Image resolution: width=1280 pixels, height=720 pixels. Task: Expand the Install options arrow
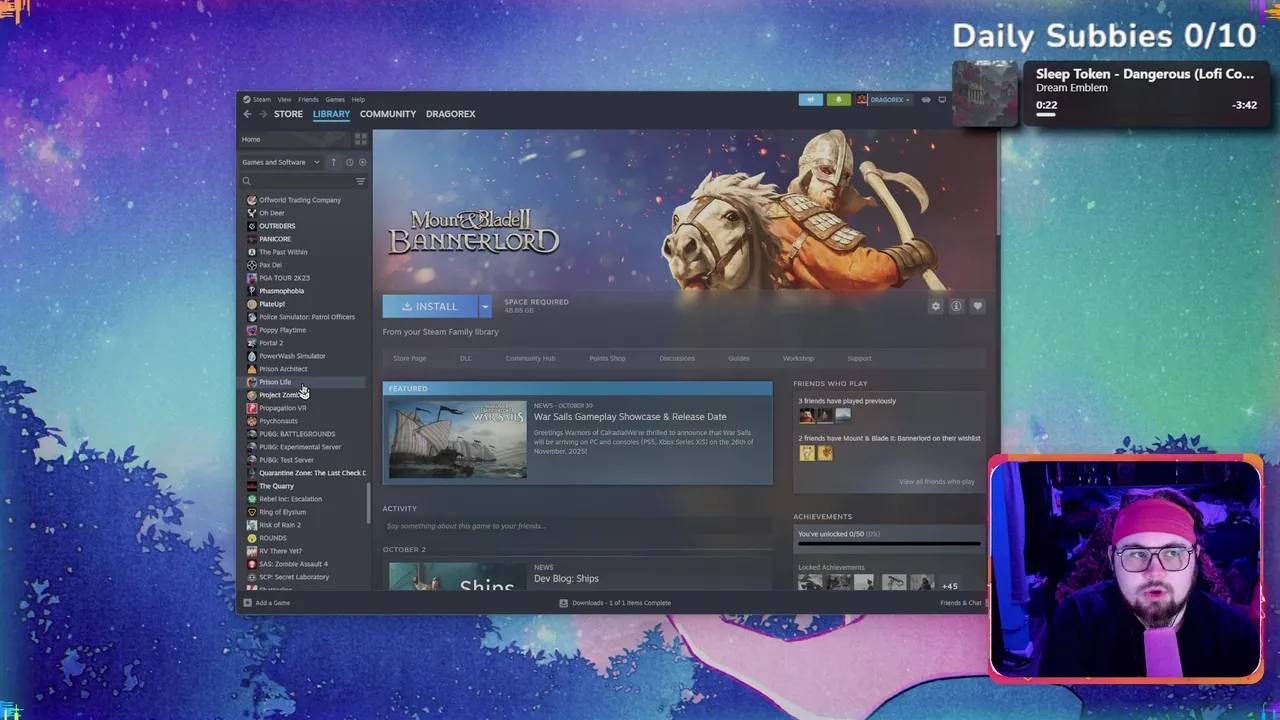click(485, 306)
